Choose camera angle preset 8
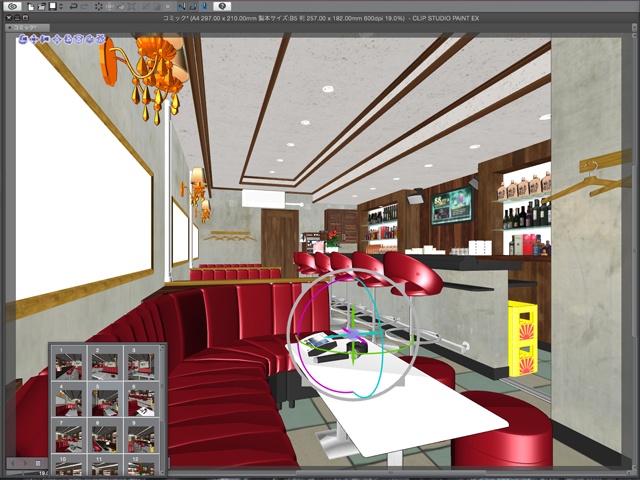The width and height of the screenshot is (640, 480). pos(104,436)
